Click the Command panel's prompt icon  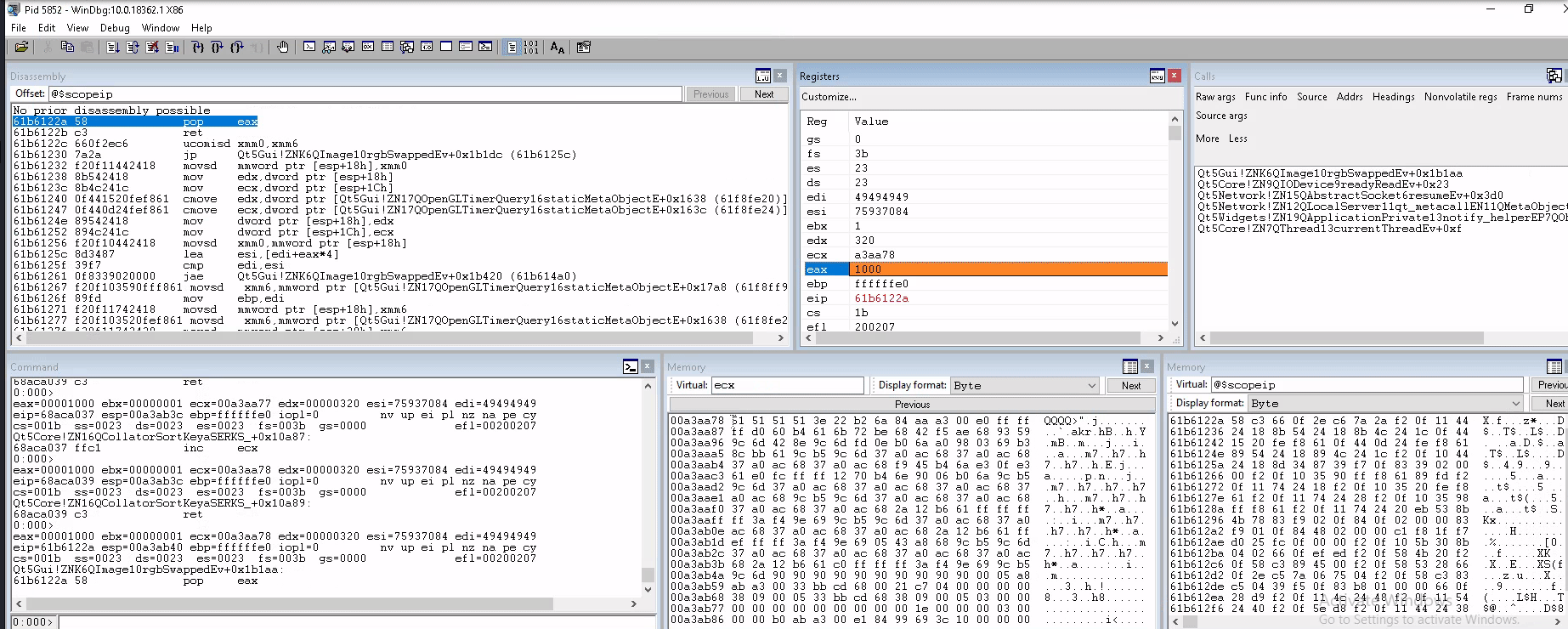pos(631,366)
